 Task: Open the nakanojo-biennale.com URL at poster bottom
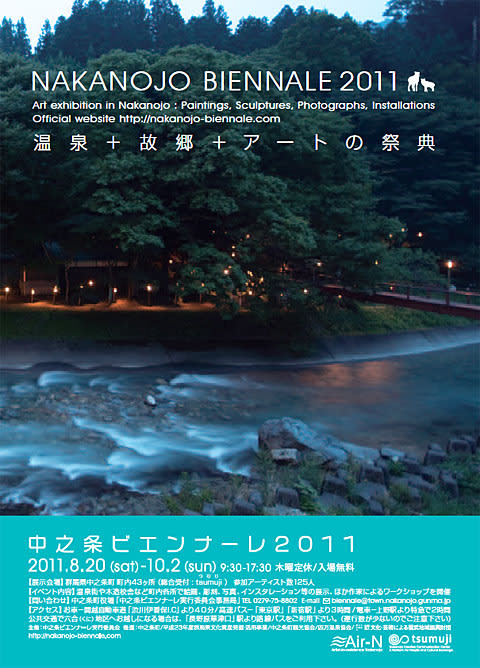(75, 636)
